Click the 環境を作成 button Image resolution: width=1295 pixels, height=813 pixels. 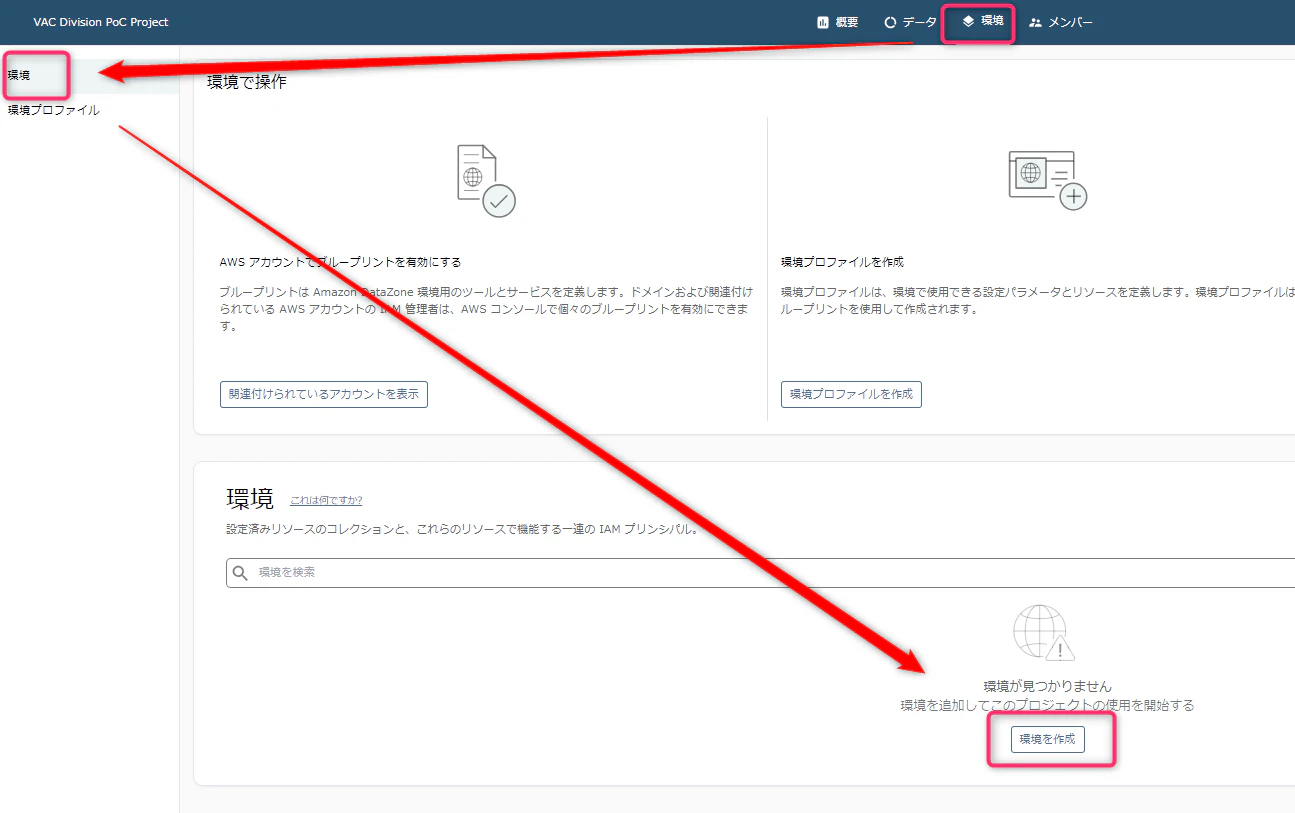[1048, 739]
